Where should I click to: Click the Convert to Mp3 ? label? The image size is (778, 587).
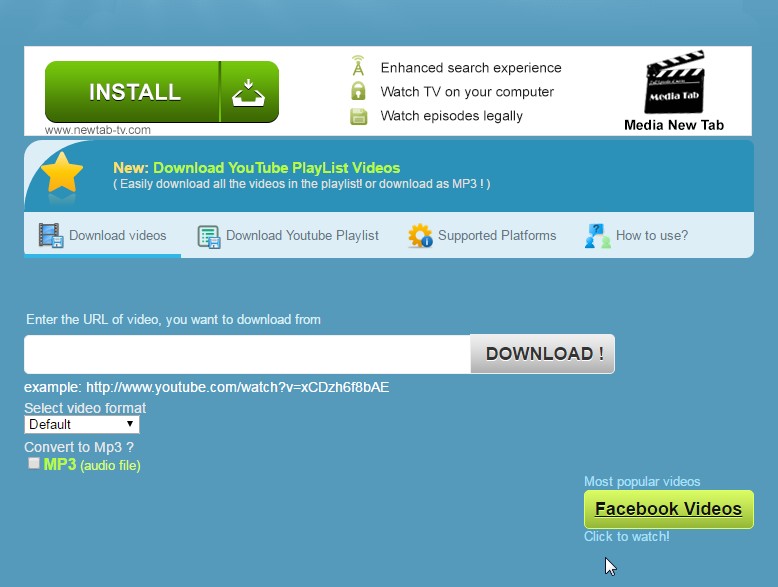click(x=79, y=447)
